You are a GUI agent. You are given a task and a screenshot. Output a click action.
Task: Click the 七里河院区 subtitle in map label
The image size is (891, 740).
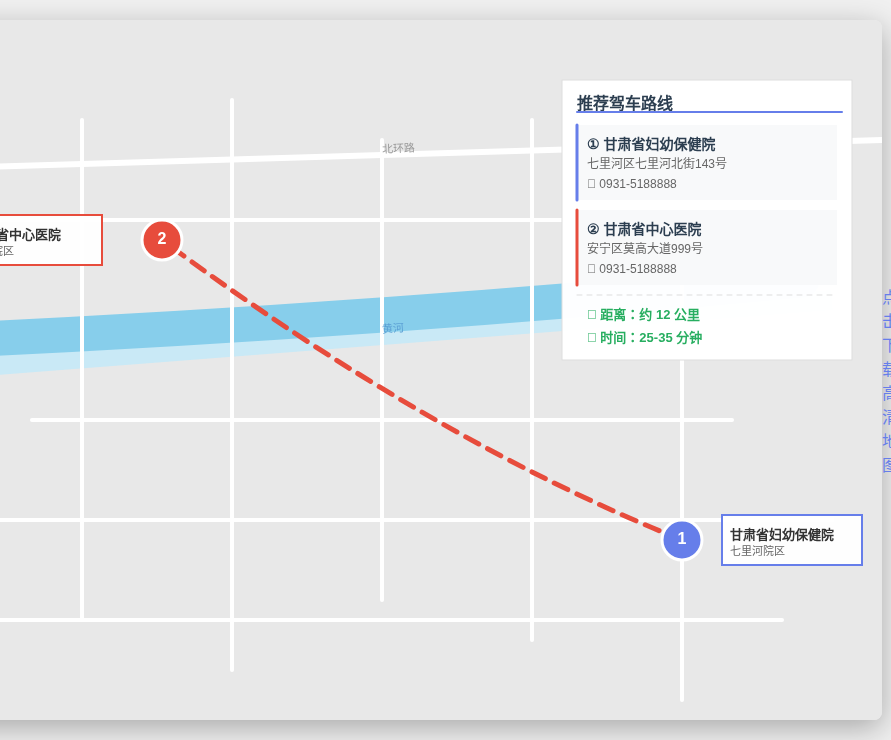point(757,551)
